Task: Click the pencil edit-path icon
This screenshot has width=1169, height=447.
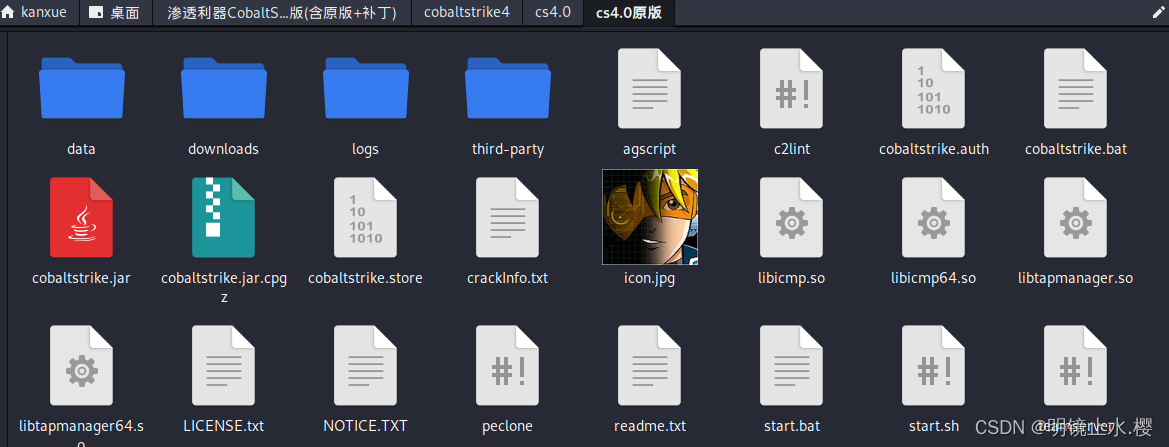Action: (1158, 13)
